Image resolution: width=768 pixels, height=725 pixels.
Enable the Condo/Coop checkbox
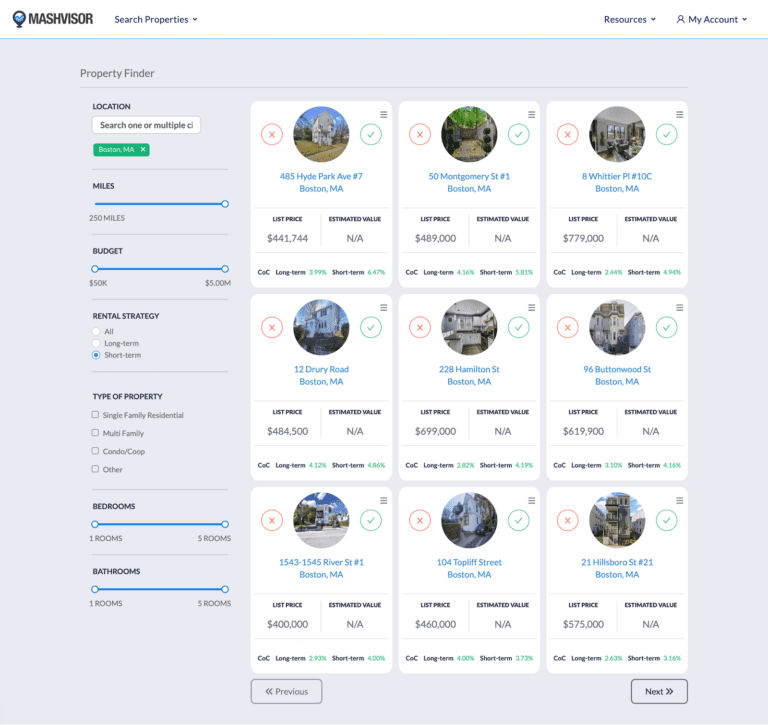(x=96, y=451)
